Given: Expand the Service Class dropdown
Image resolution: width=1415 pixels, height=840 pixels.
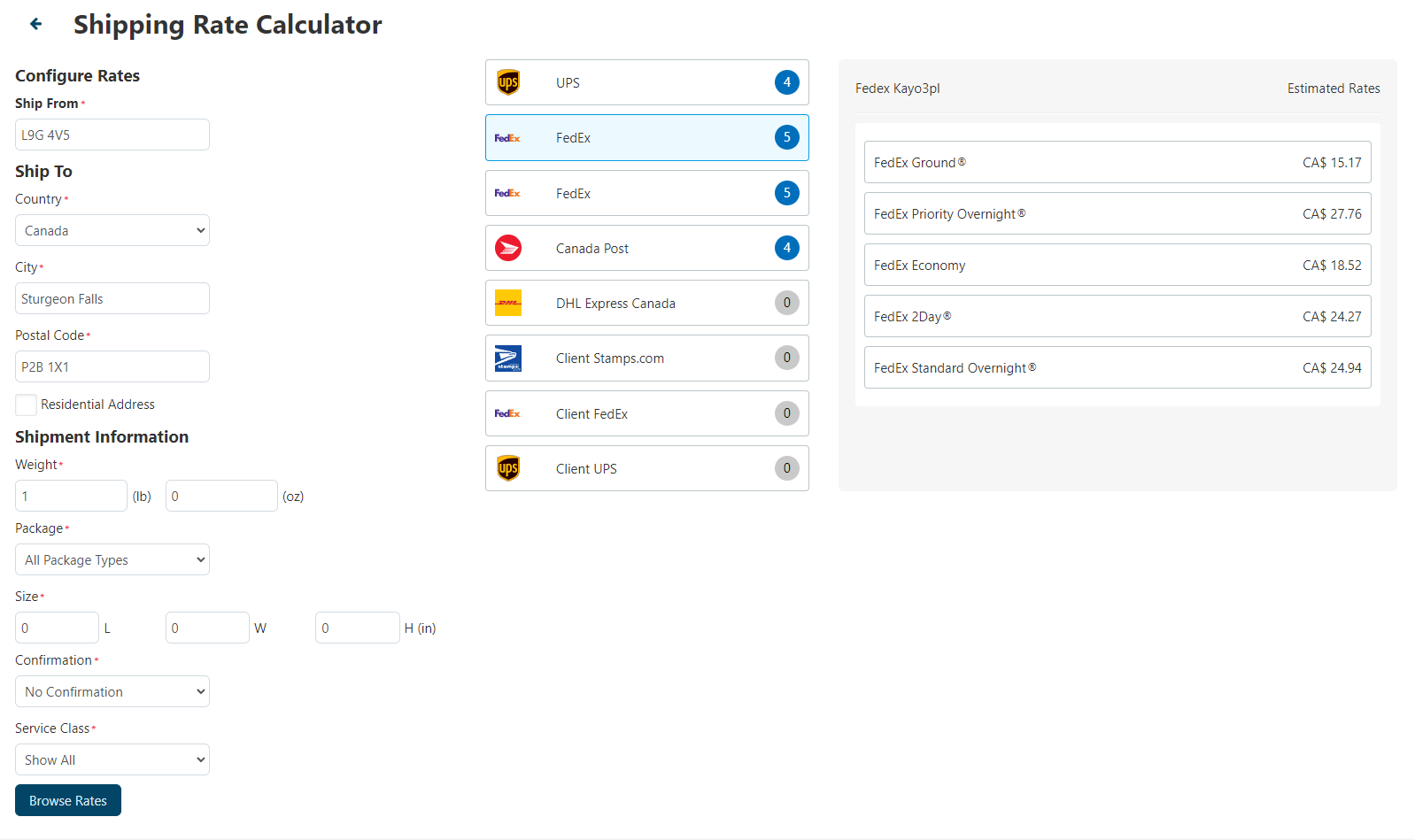Looking at the screenshot, I should coord(112,759).
